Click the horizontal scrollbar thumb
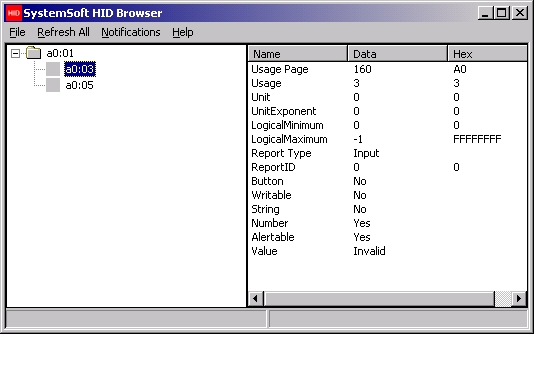This screenshot has height=384, width=534. (x=379, y=299)
